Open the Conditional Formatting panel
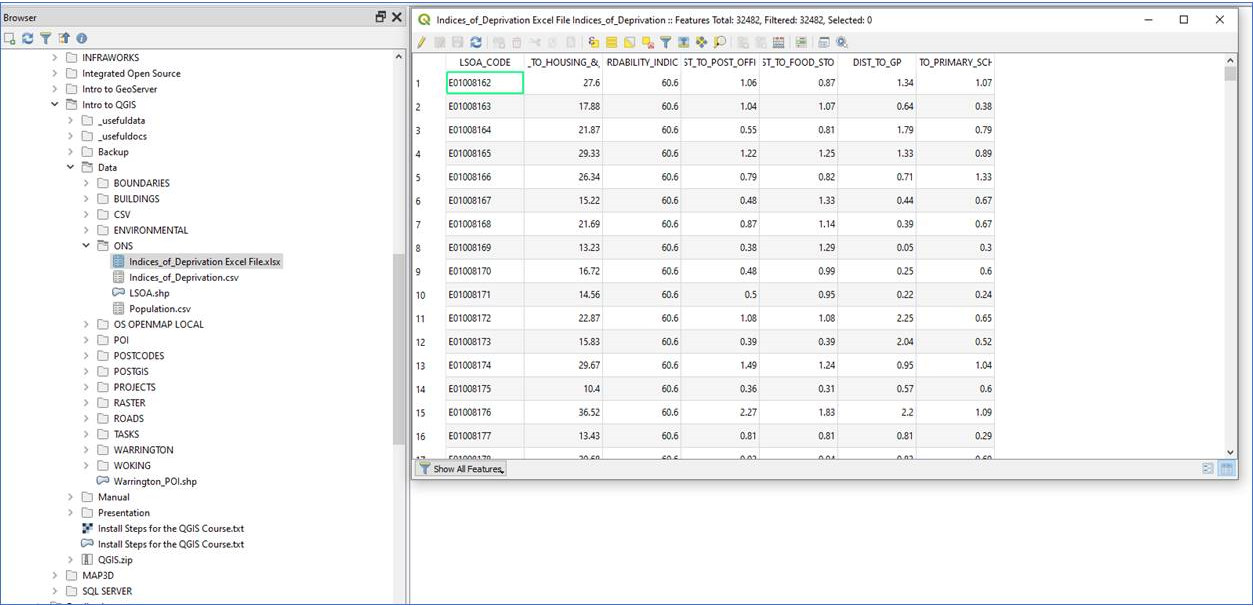This screenshot has height=607, width=1254. pyautogui.click(x=800, y=42)
